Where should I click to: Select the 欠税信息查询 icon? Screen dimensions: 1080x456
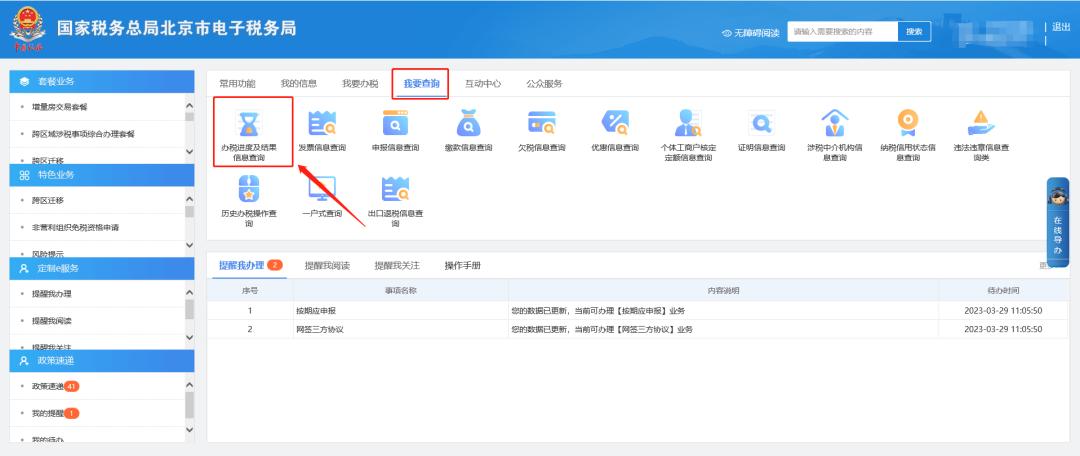[541, 124]
